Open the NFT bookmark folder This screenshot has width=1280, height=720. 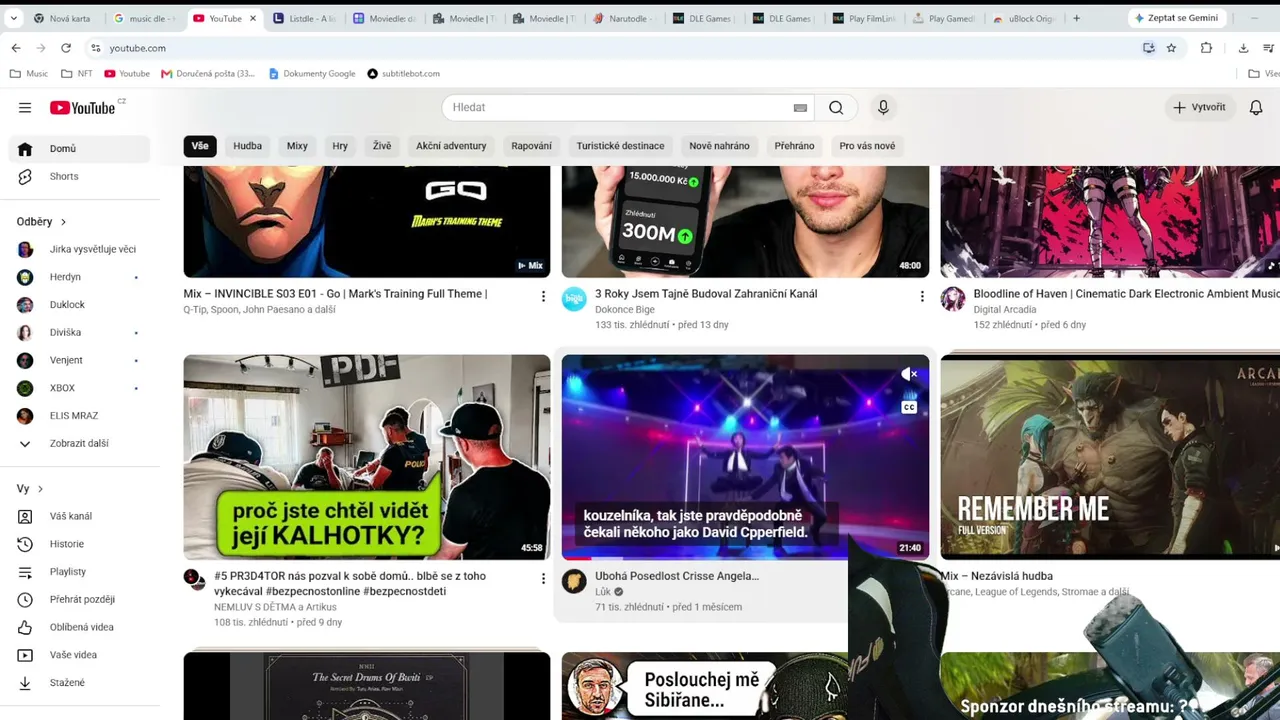pos(76,74)
